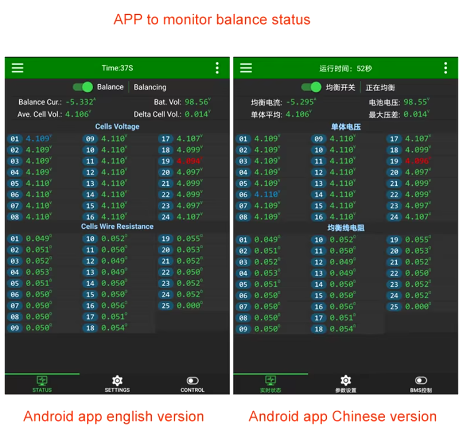This screenshot has height=429, width=464.
Task: Toggle the 均衡开关 switch
Action: [x=311, y=87]
